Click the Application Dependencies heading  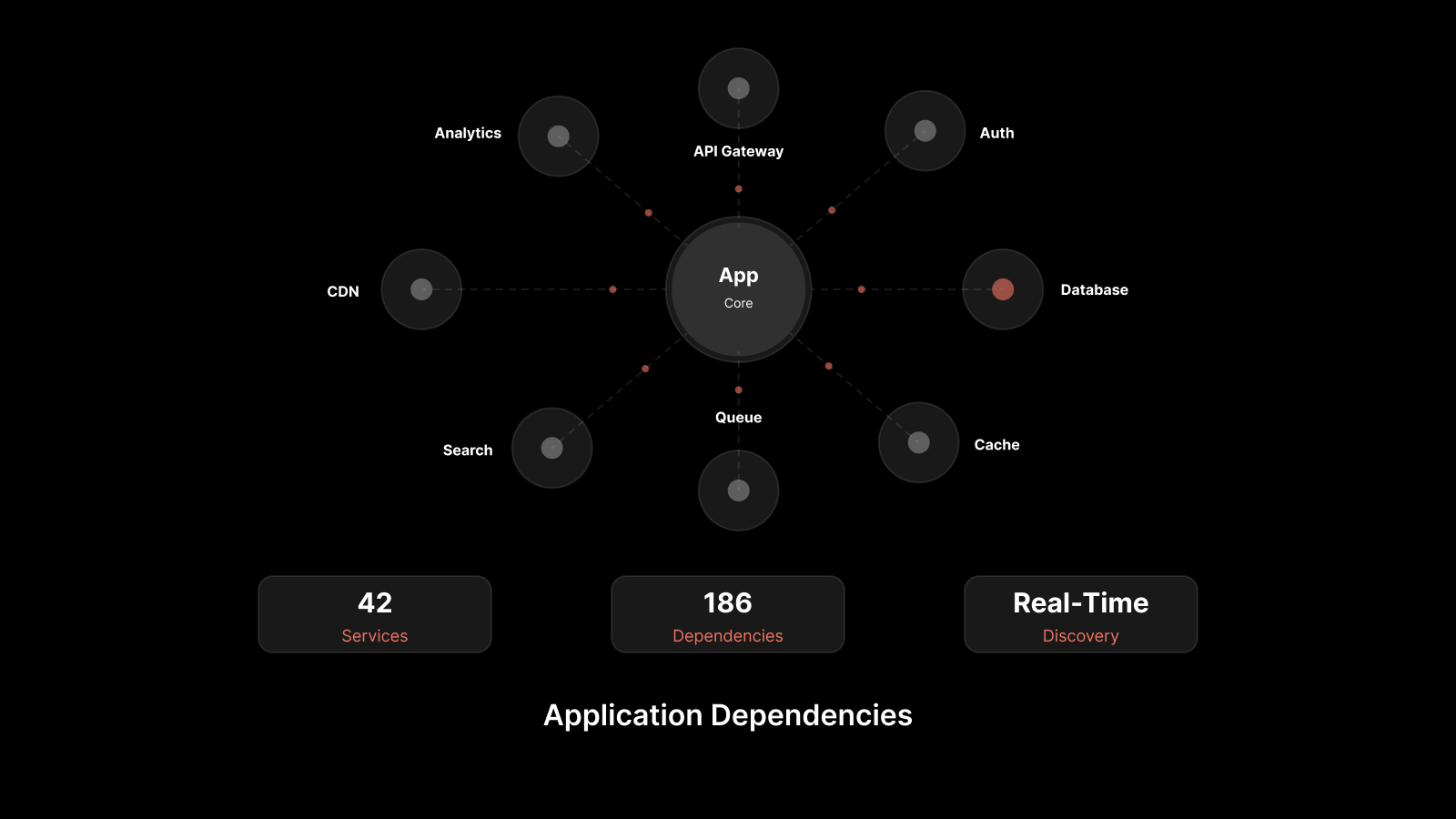click(728, 715)
